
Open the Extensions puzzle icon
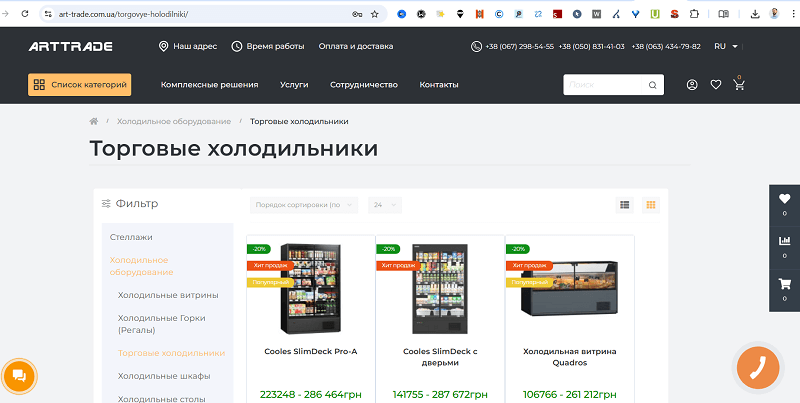point(694,14)
